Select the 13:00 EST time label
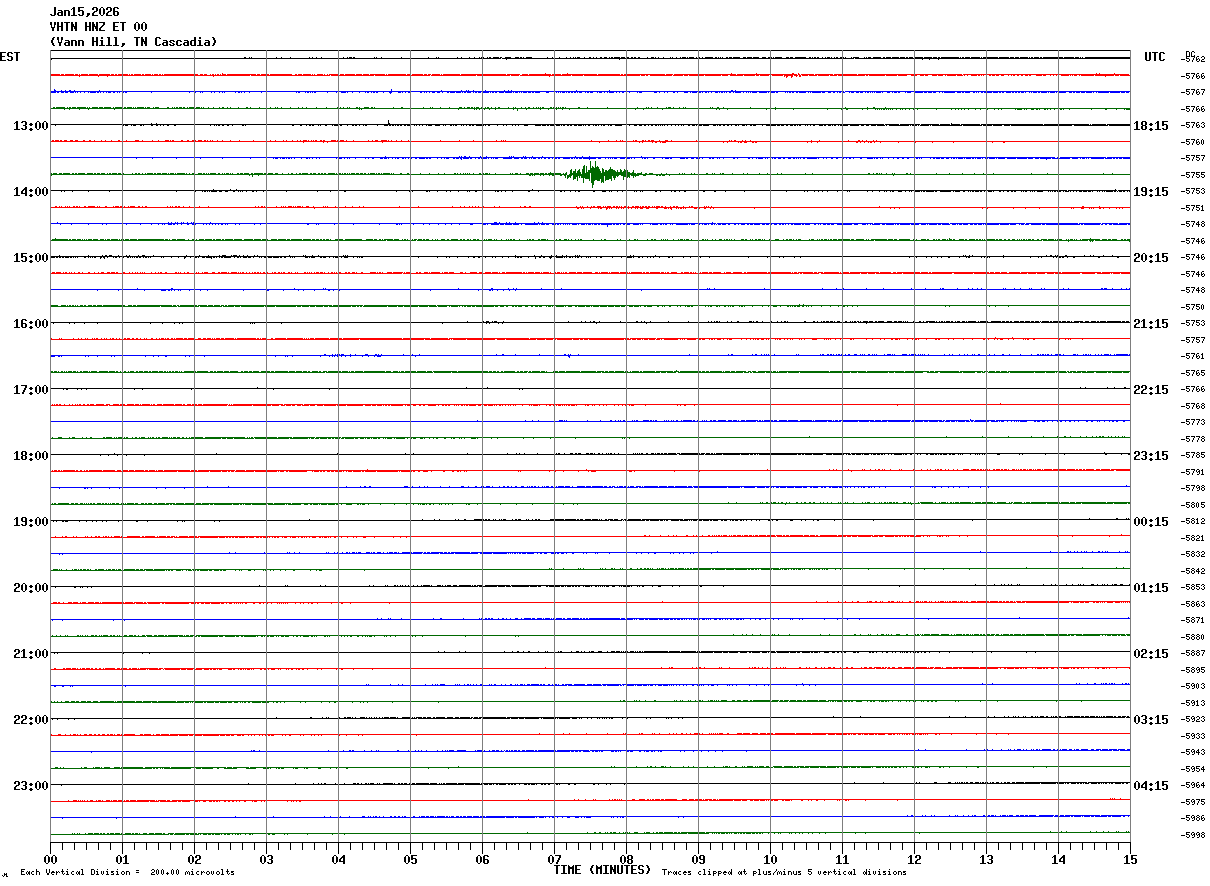 [30, 126]
